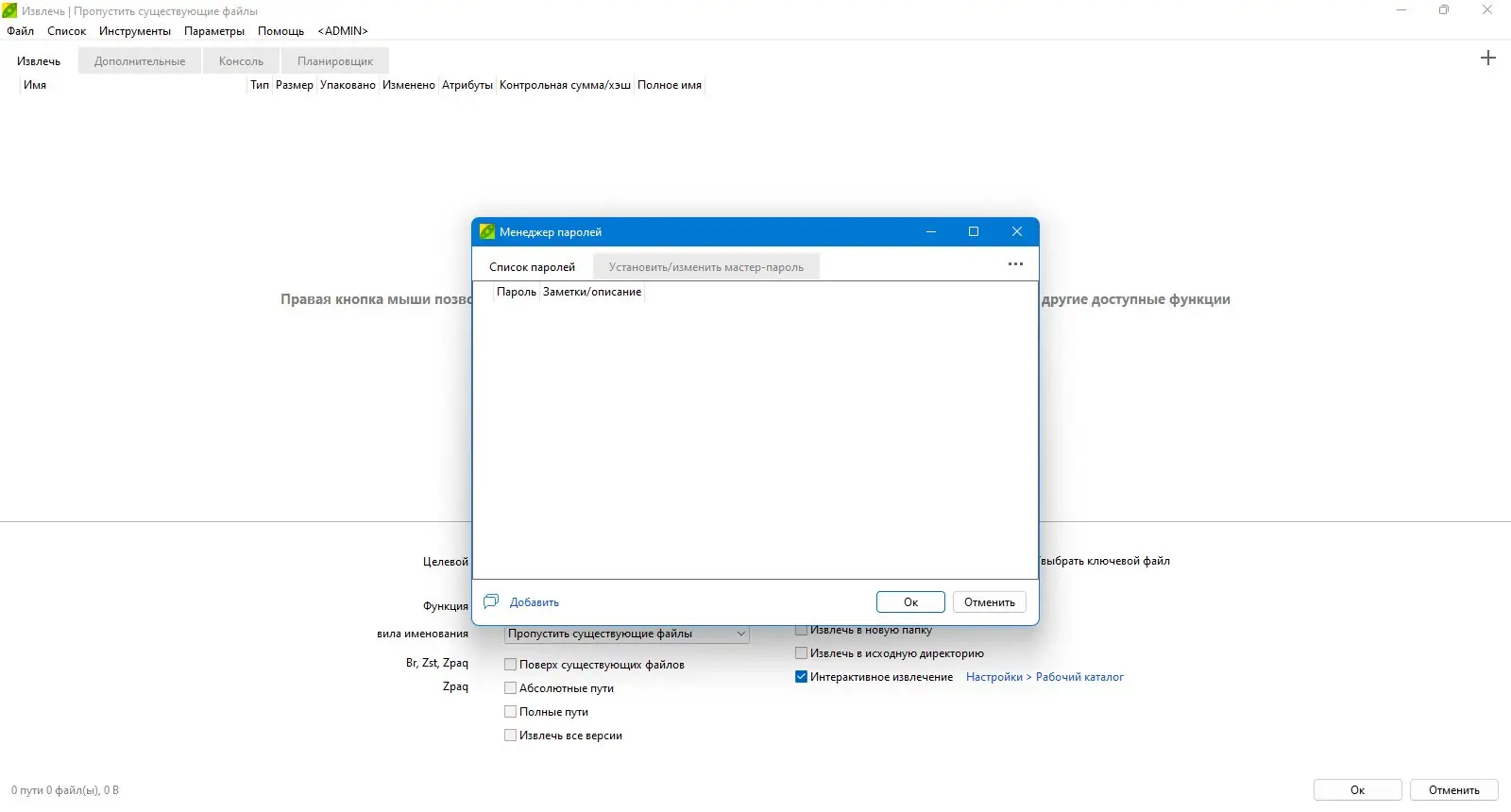Uncheck Интерактивное извлечение checkbox

pyautogui.click(x=801, y=677)
